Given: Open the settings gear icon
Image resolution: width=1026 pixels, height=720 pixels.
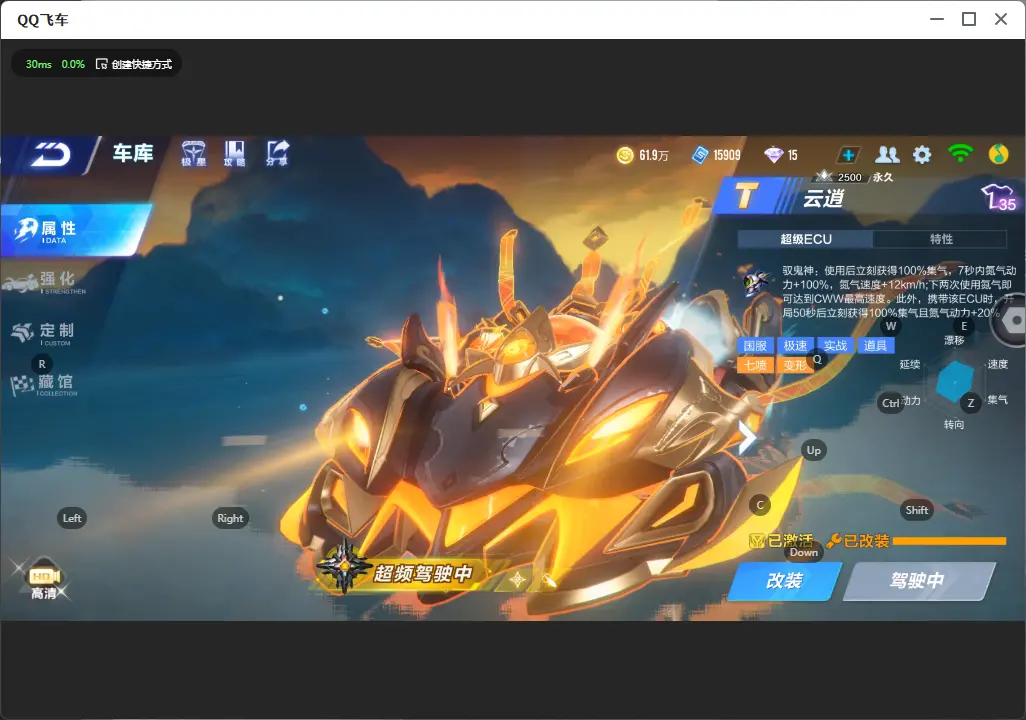Looking at the screenshot, I should tap(922, 155).
